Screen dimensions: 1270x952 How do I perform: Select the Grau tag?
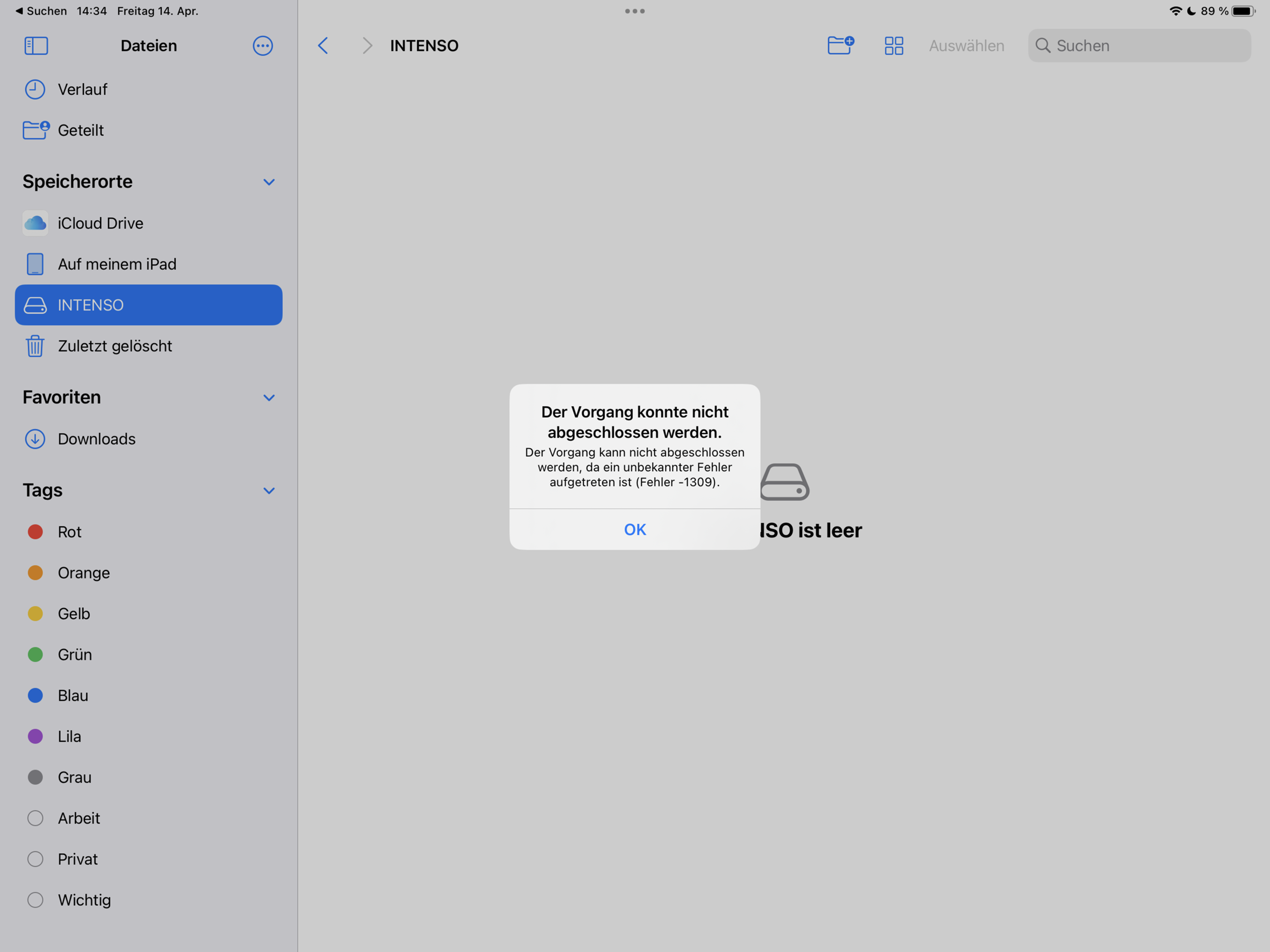pyautogui.click(x=149, y=777)
